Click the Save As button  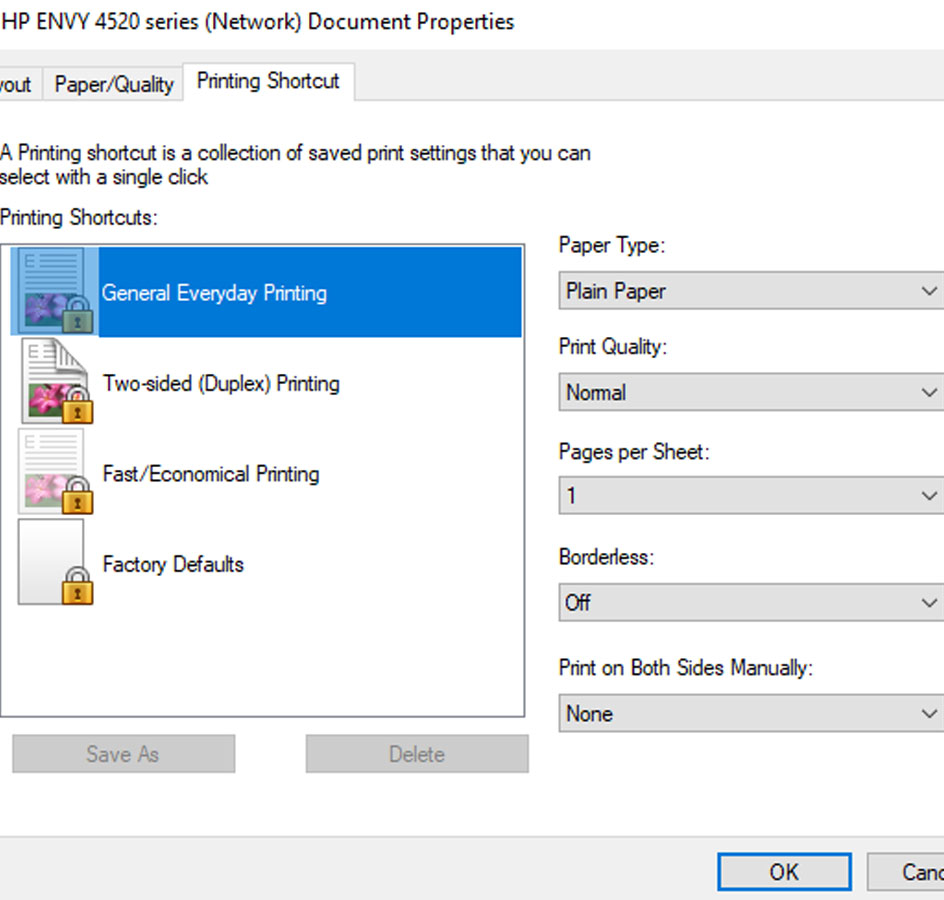pyautogui.click(x=123, y=754)
